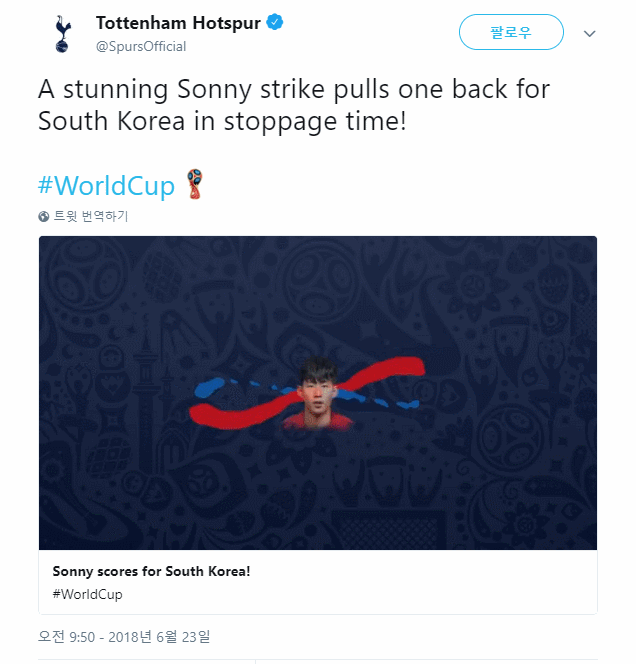The width and height of the screenshot is (636, 664).
Task: Click the Tottenham Hotspur crest avatar
Action: [x=64, y=34]
